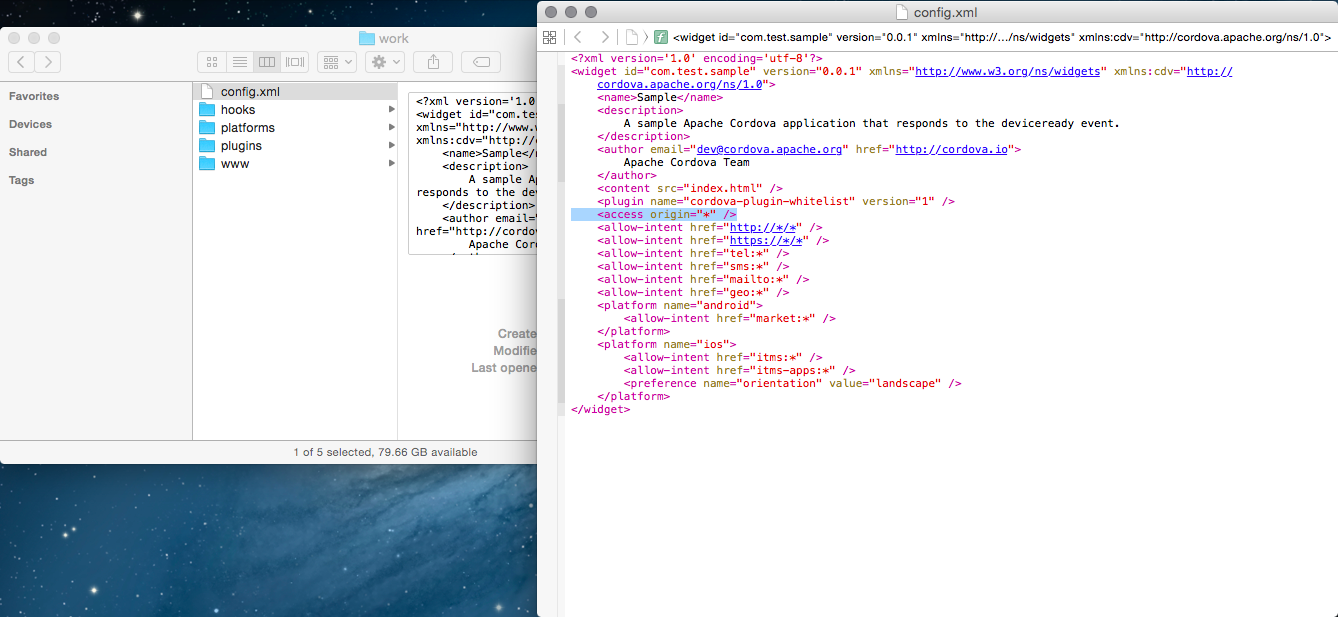This screenshot has width=1338, height=617.
Task: Switch Finder to Cover Flow view
Action: [295, 62]
